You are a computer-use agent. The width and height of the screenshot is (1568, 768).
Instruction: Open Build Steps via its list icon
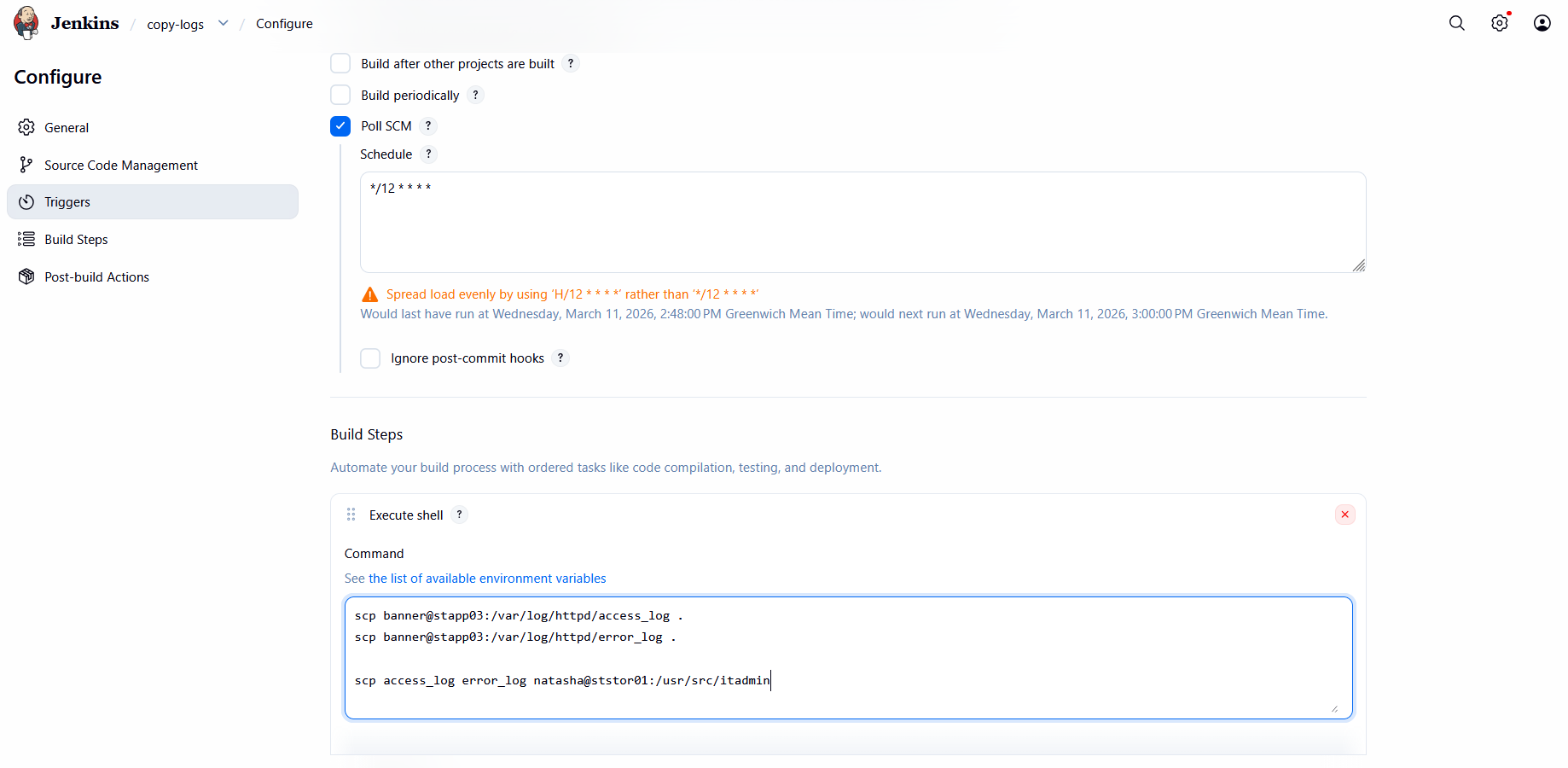click(26, 239)
